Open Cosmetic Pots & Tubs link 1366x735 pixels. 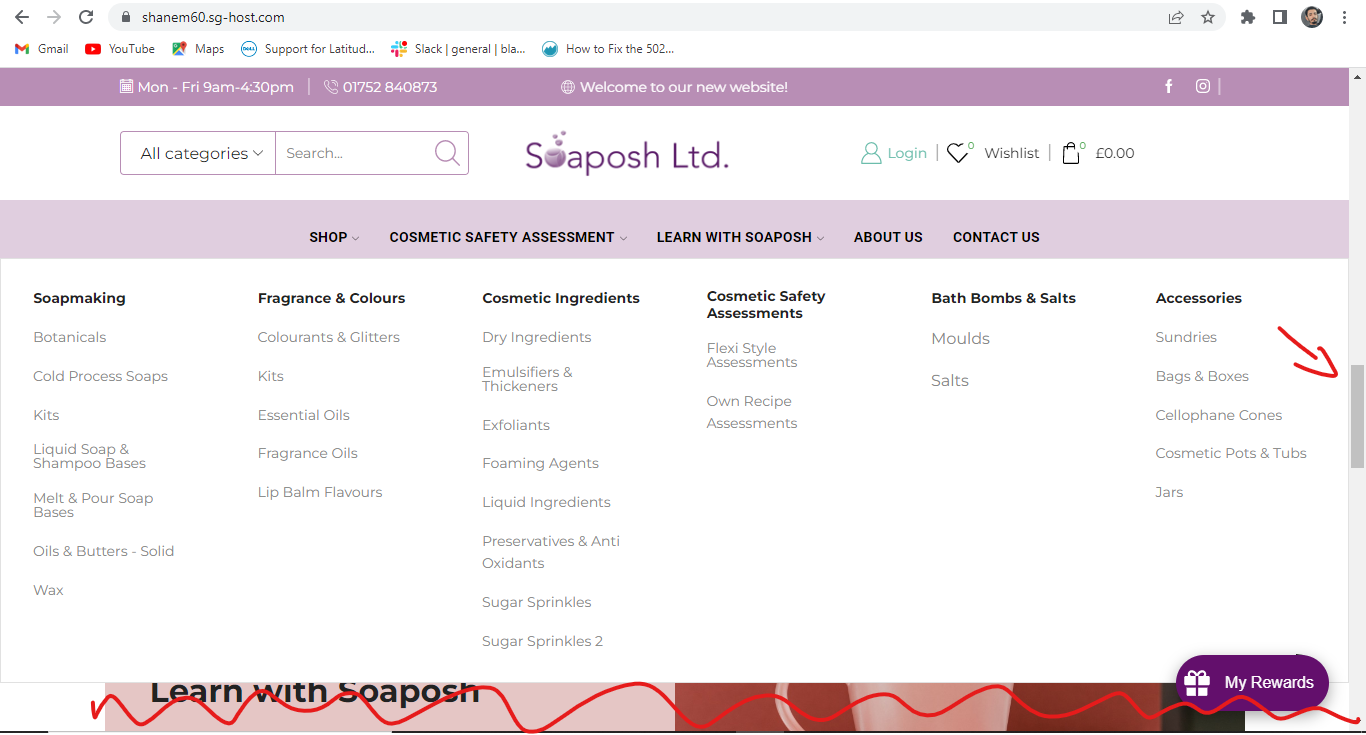[1231, 453]
